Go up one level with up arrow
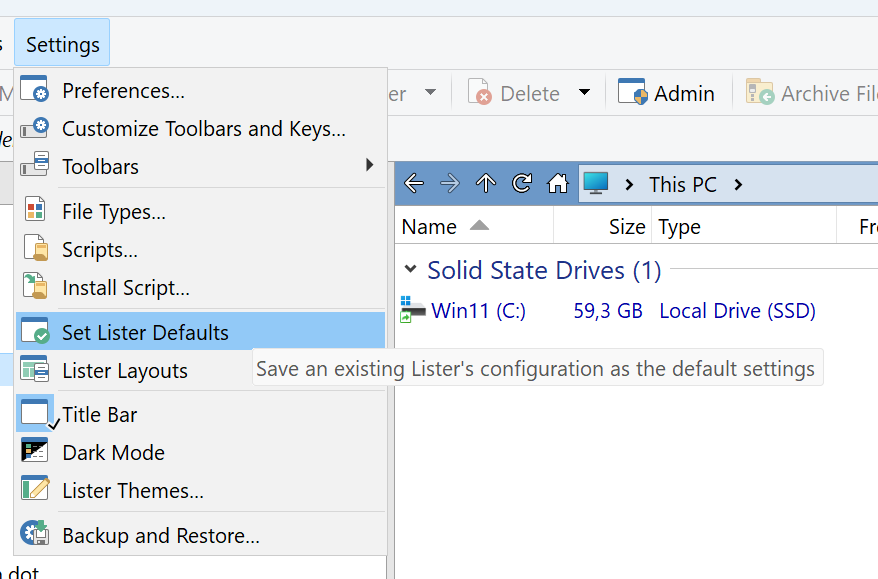The height and width of the screenshot is (579, 878). coord(486,184)
